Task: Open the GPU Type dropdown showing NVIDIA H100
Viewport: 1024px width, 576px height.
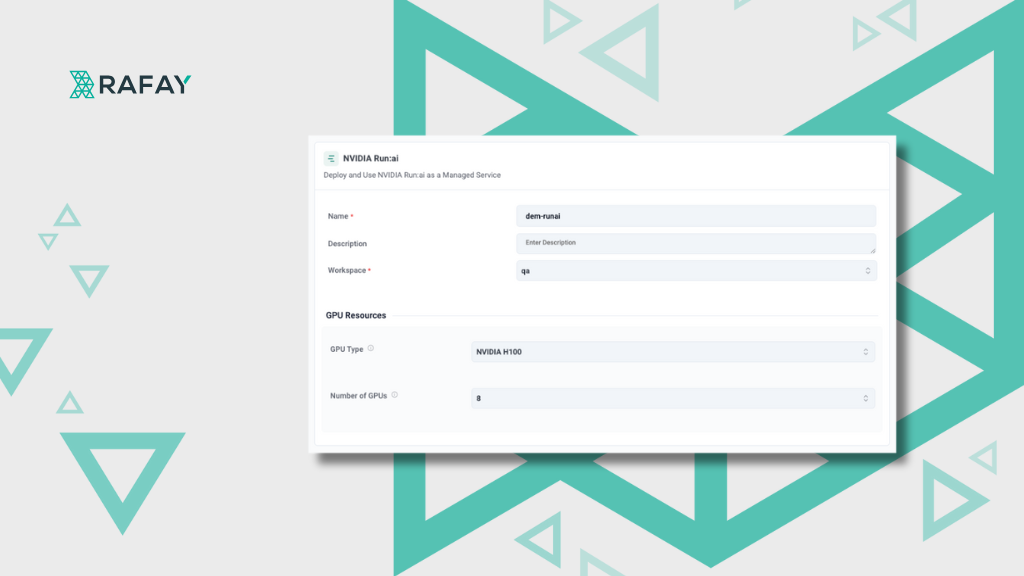Action: [x=673, y=352]
